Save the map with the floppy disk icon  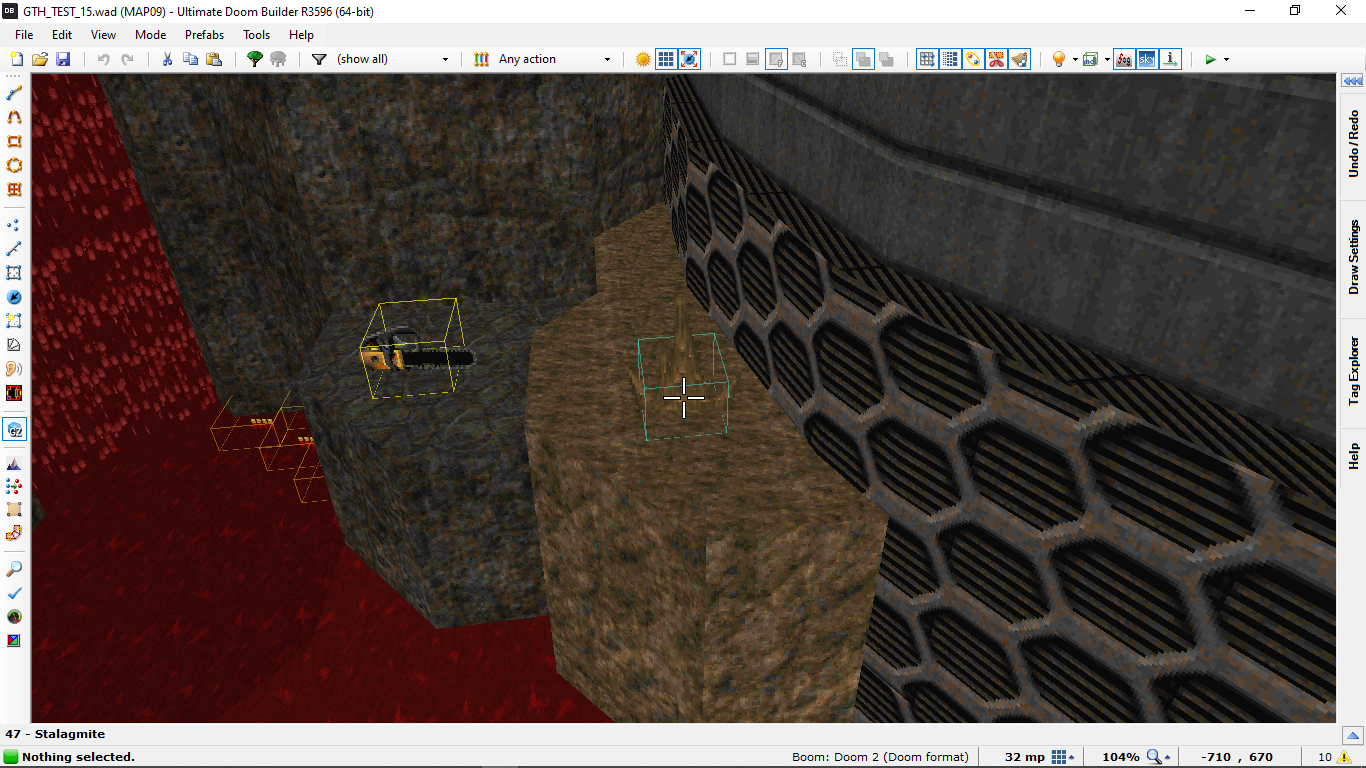pyautogui.click(x=63, y=59)
